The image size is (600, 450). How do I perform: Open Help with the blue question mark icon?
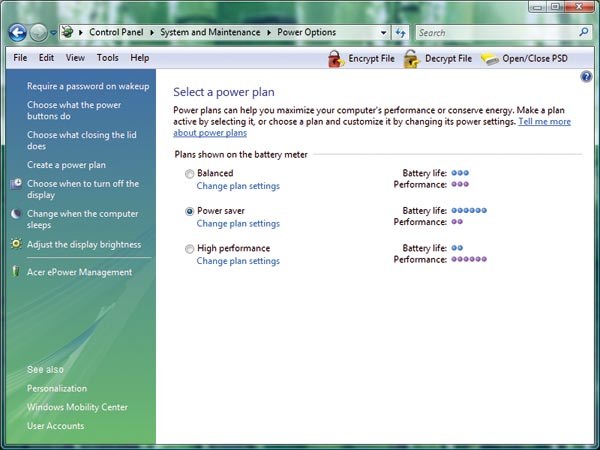(x=586, y=77)
